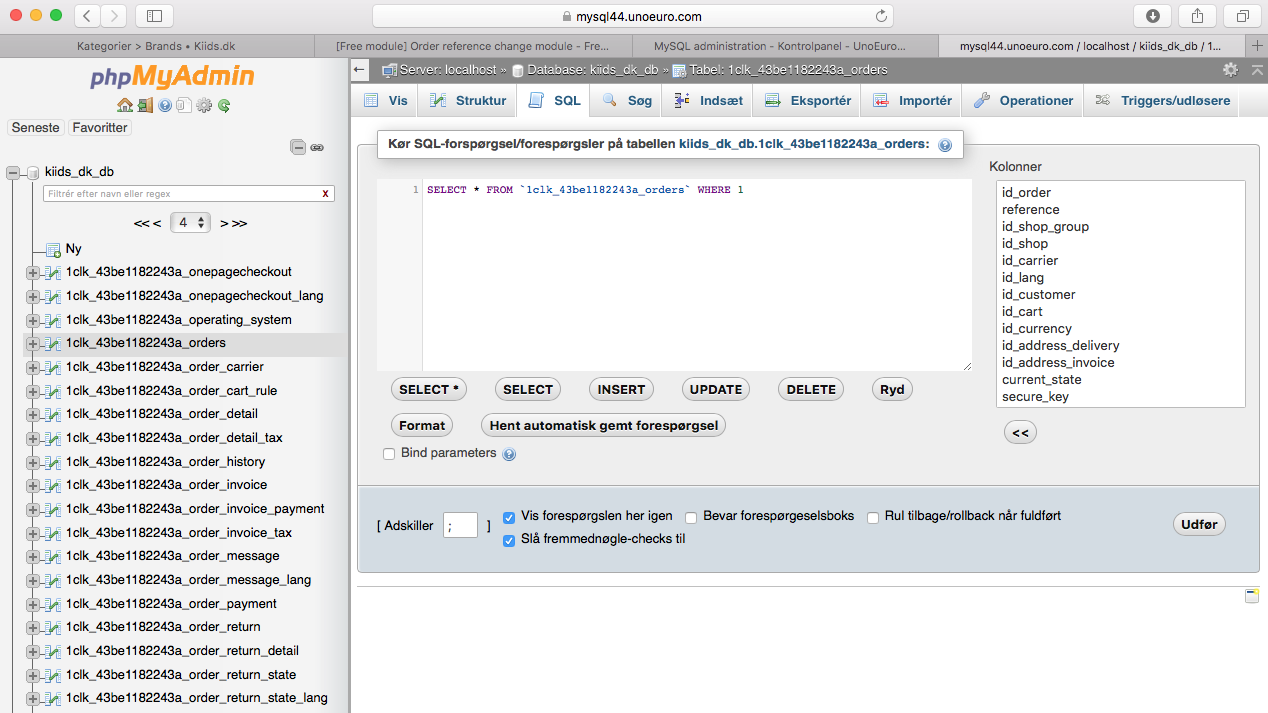Run the query with Udfør
Screen dimensions: 1268x713
pyautogui.click(x=1199, y=524)
